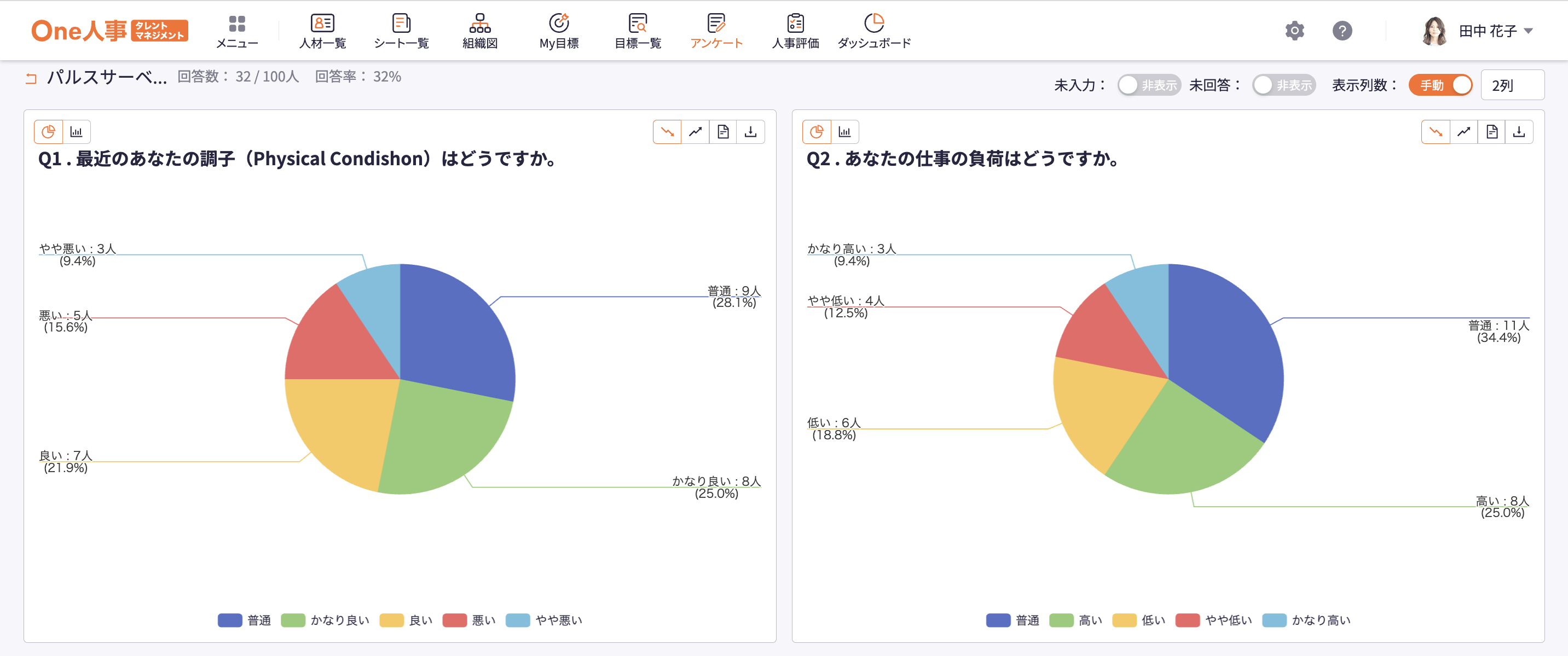Viewport: 1568px width, 656px height.
Task: Expand 田中 花子 user menu
Action: tap(1487, 31)
